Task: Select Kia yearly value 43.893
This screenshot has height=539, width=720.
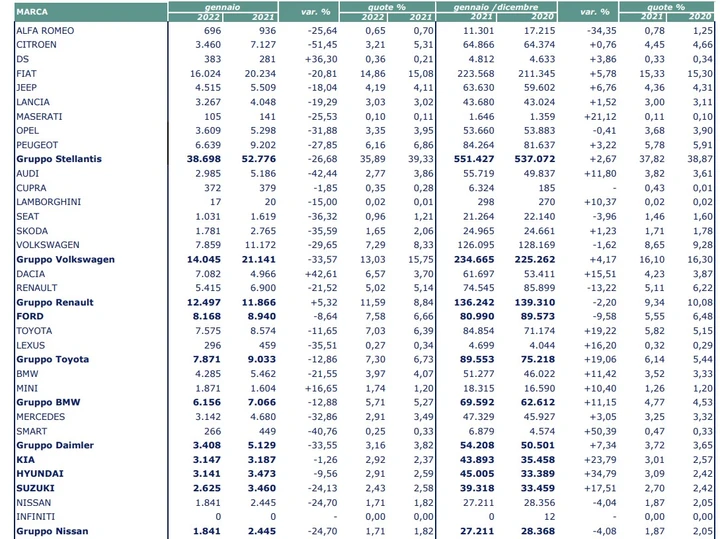Action: [x=477, y=460]
